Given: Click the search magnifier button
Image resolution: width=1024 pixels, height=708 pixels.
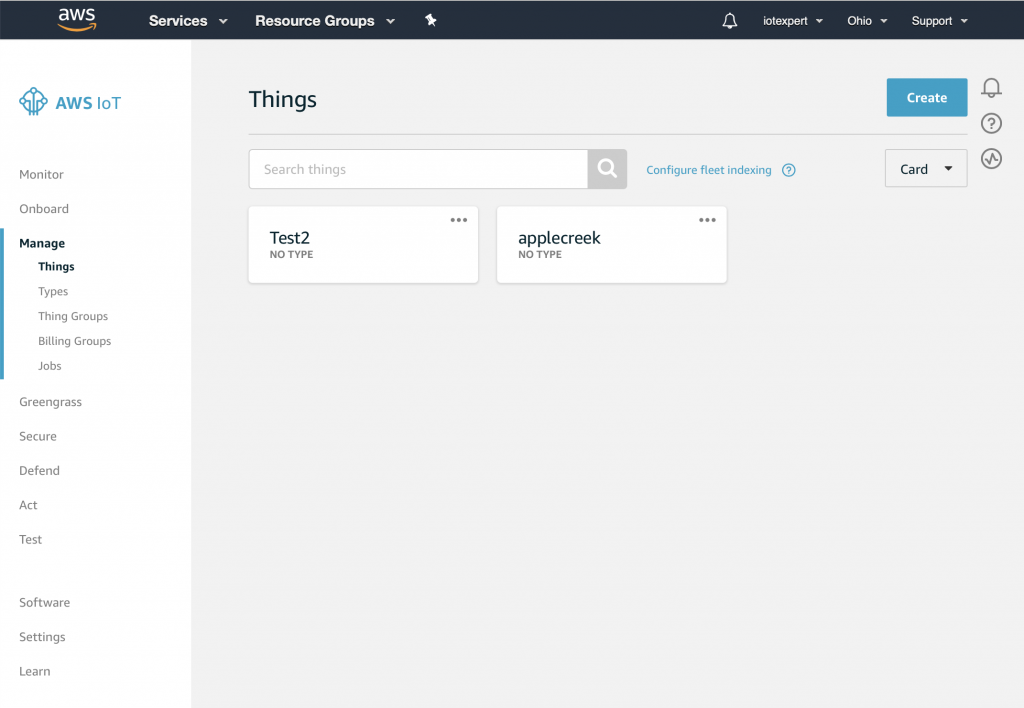Looking at the screenshot, I should click(607, 169).
